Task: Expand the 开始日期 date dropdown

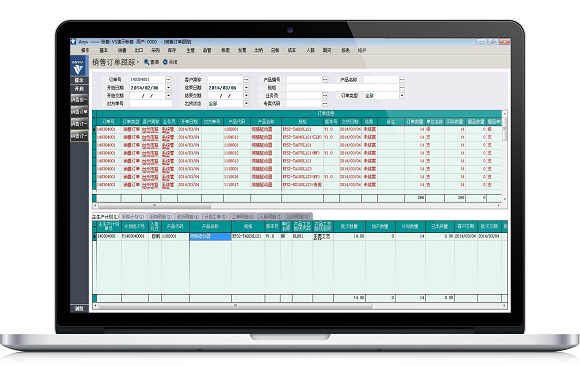Action: pyautogui.click(x=168, y=88)
